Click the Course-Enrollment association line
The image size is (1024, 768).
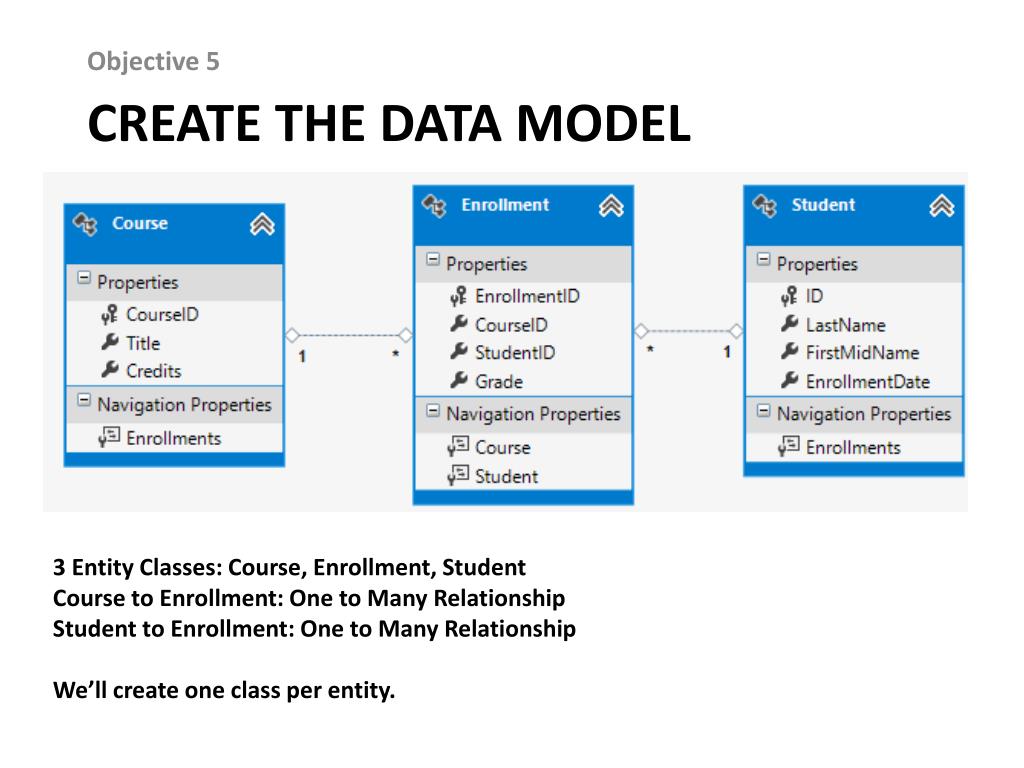coord(349,335)
